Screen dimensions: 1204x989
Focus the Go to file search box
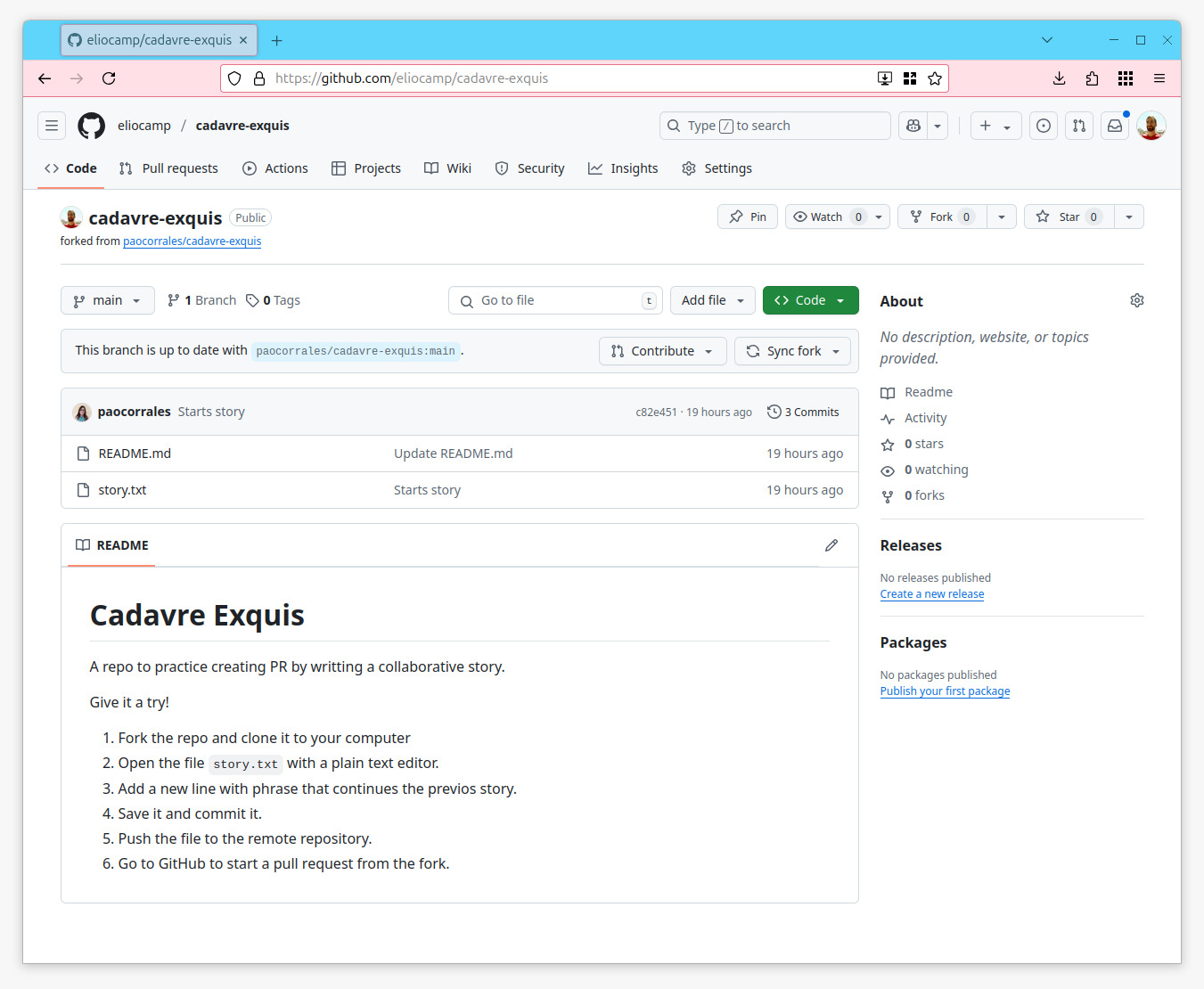(x=555, y=300)
